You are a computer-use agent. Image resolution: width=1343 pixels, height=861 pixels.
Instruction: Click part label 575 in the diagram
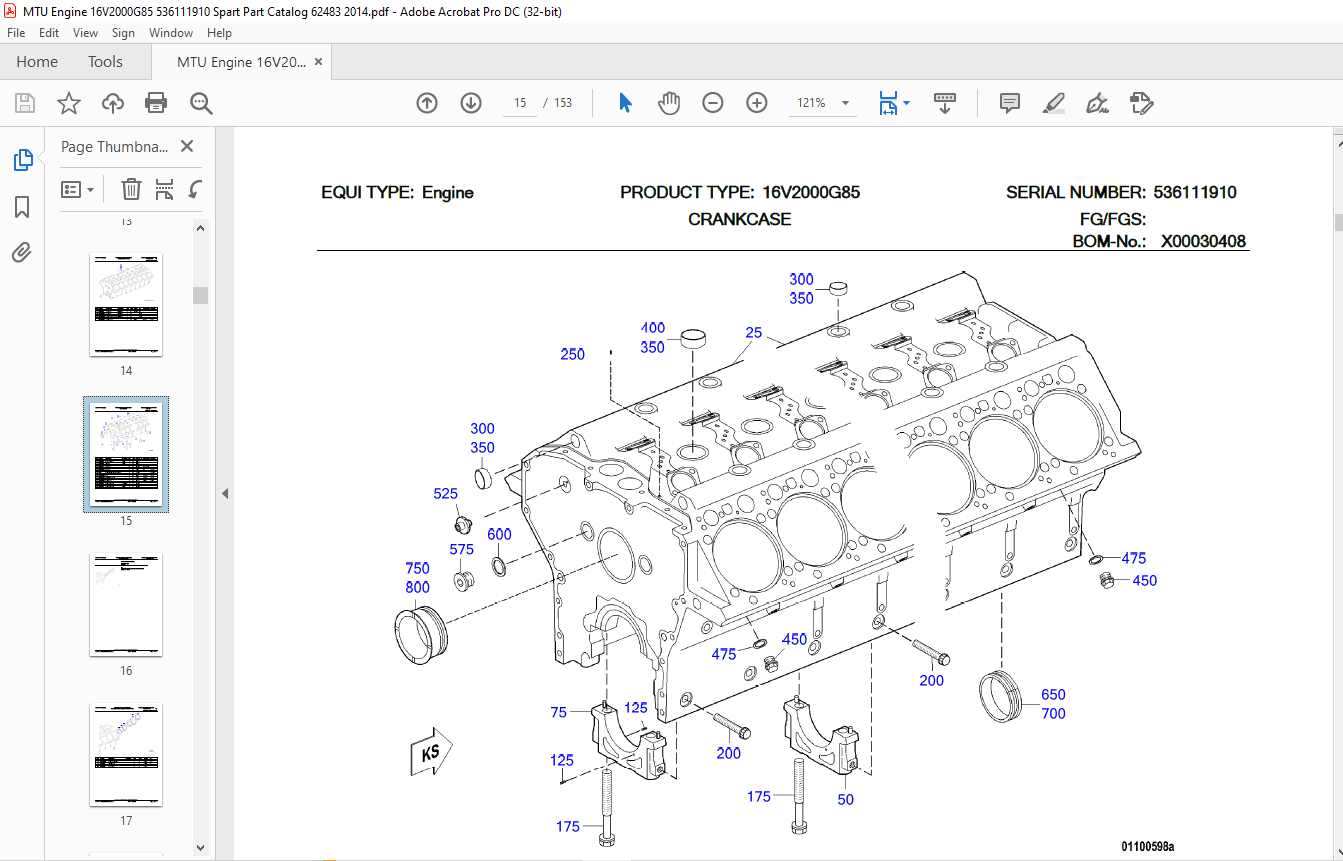click(x=461, y=549)
